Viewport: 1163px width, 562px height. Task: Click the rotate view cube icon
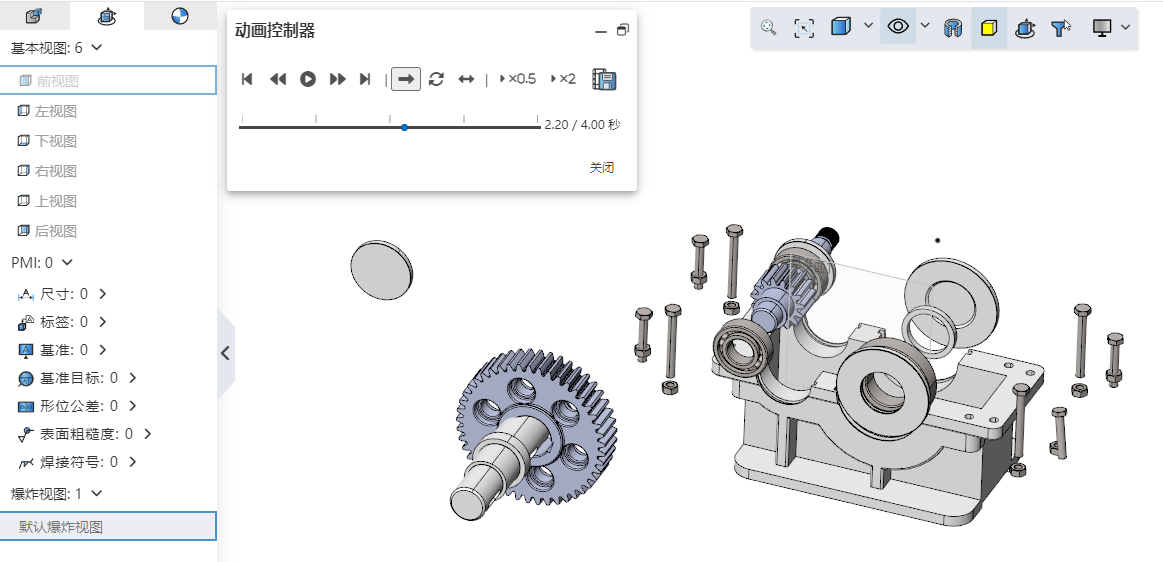point(1025,28)
